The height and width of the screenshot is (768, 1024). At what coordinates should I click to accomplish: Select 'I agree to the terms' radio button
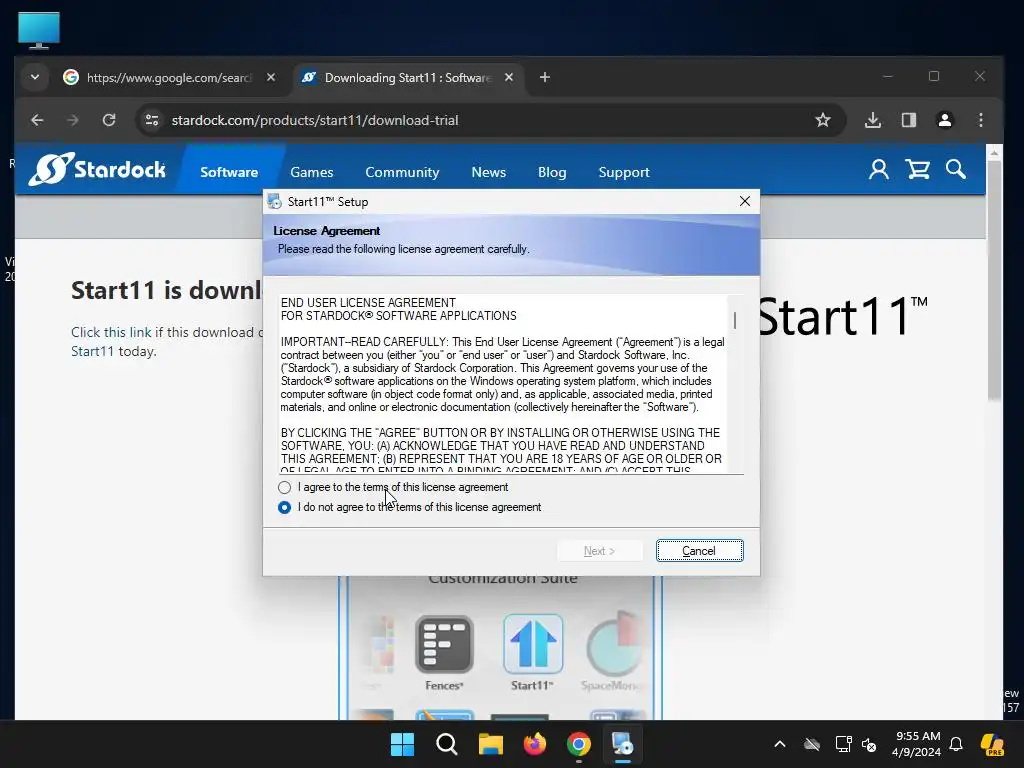point(284,487)
